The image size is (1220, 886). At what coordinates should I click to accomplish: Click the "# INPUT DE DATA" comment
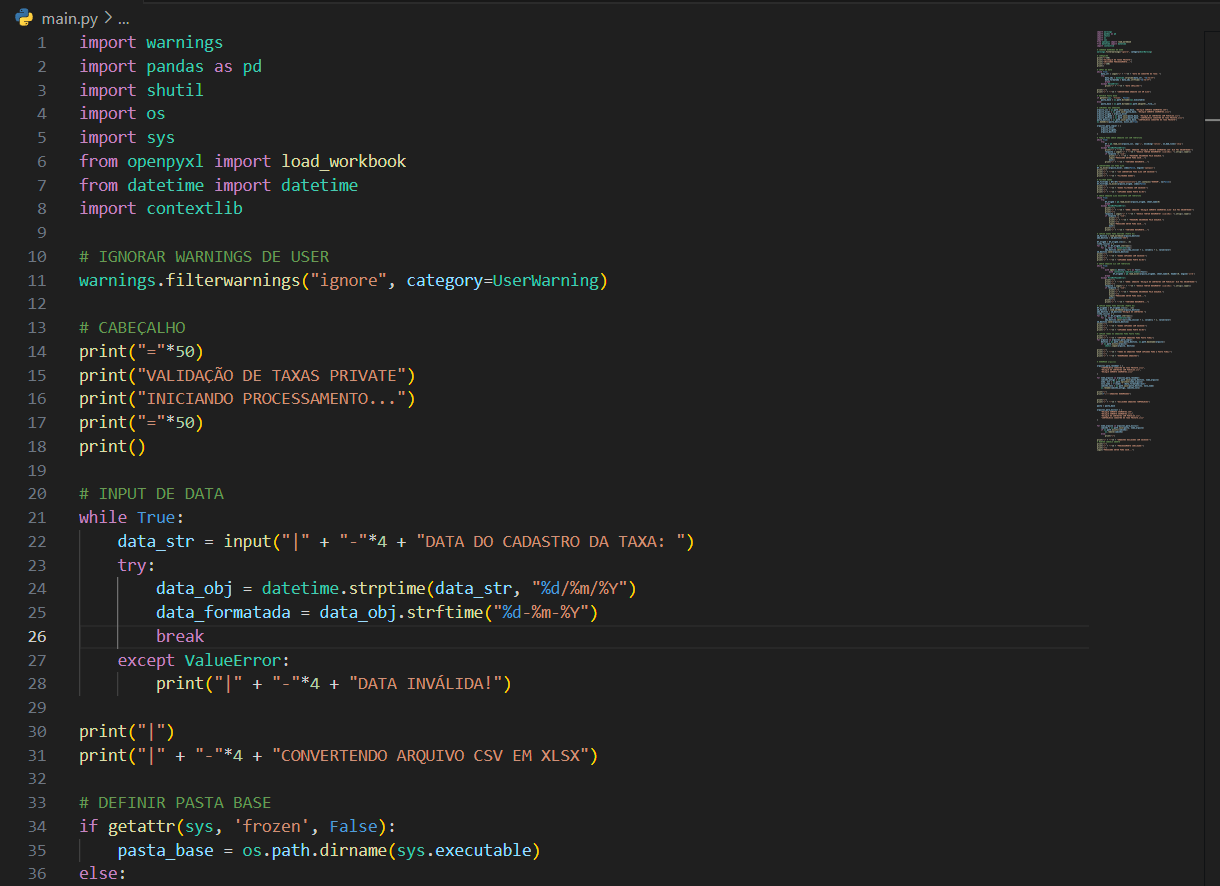(x=151, y=494)
